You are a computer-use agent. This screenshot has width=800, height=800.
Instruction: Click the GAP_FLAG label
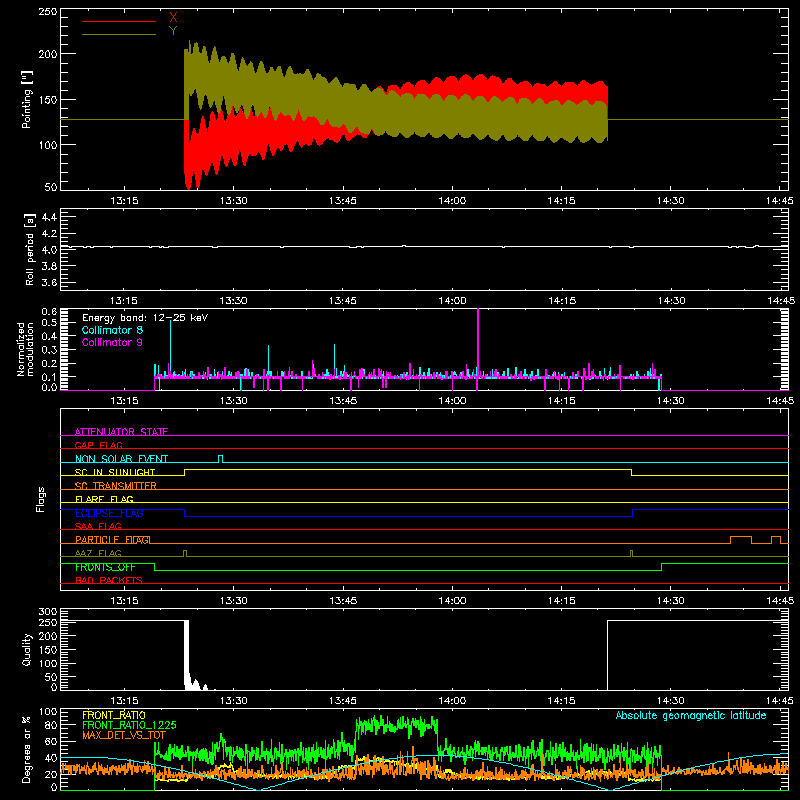tap(98, 445)
